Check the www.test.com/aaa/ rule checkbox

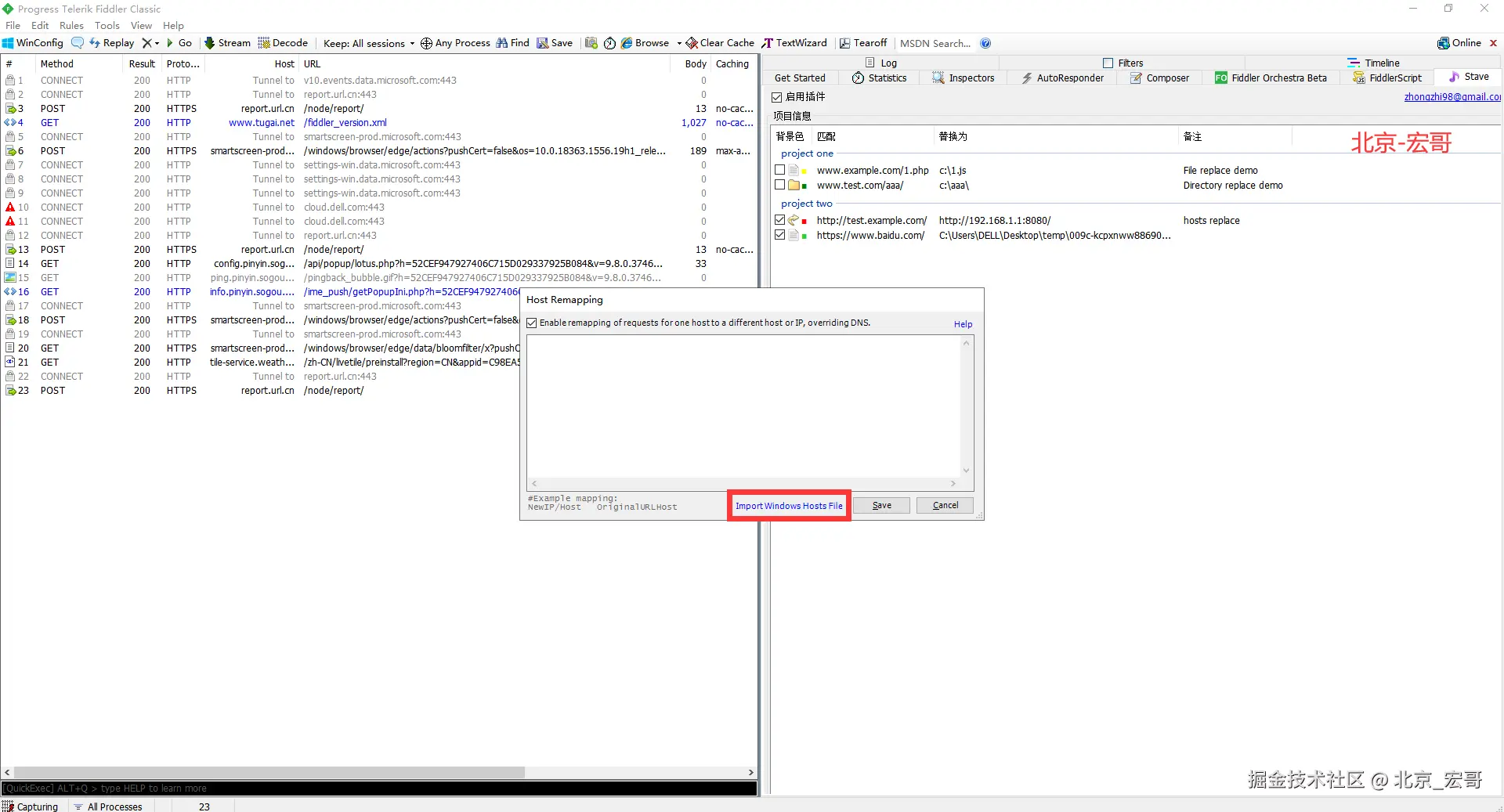pos(779,185)
